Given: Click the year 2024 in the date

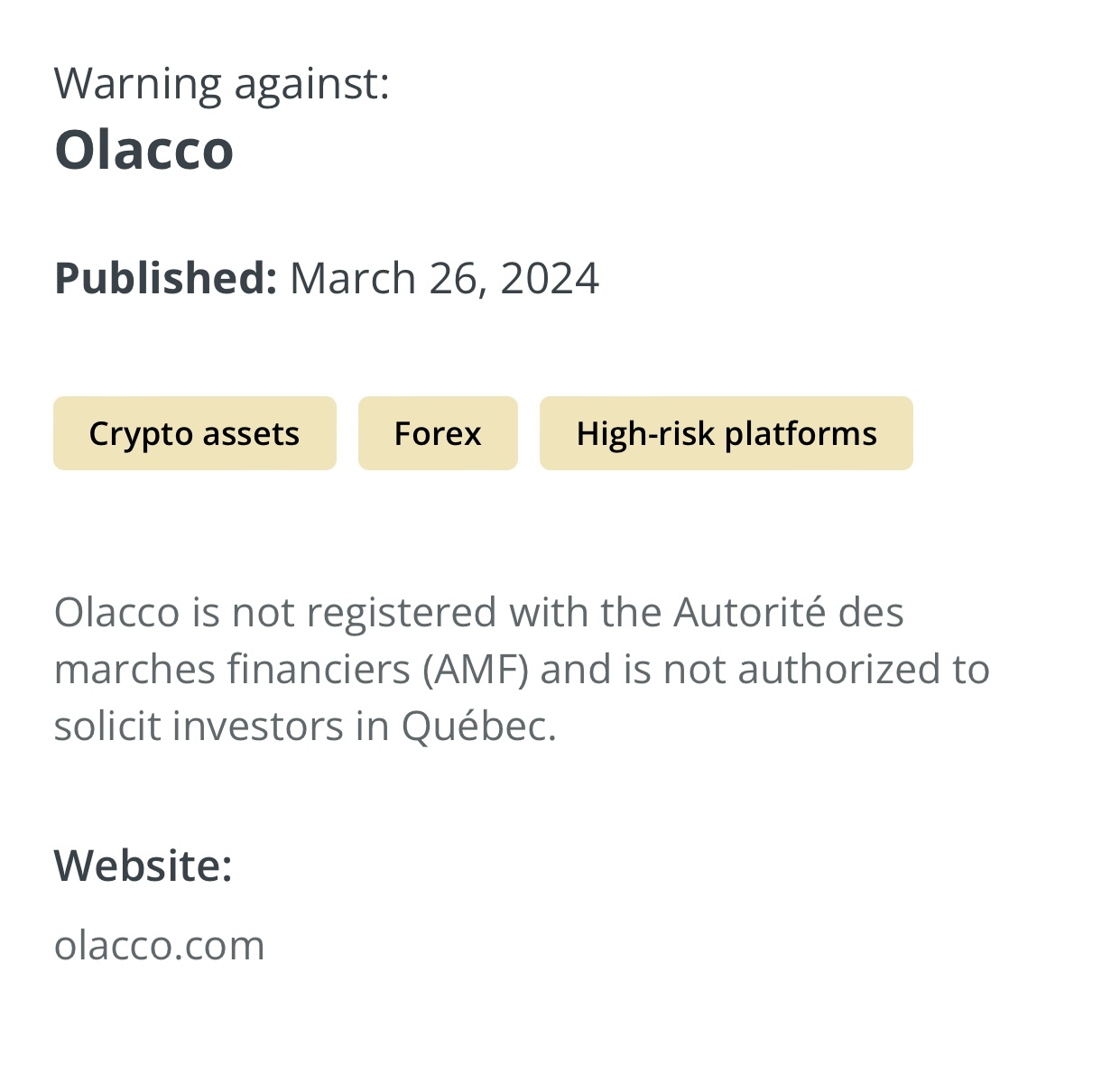Looking at the screenshot, I should (x=550, y=278).
